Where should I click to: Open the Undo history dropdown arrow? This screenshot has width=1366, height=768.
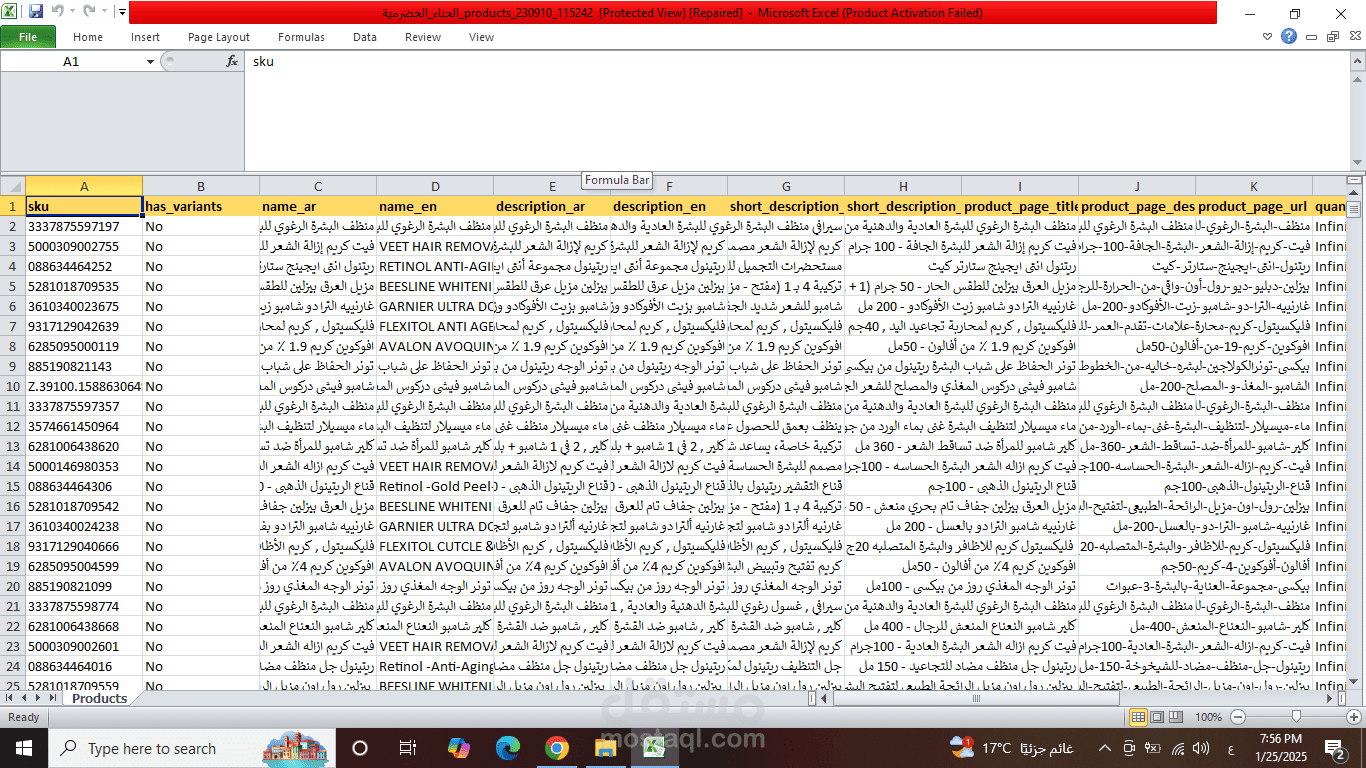72,12
